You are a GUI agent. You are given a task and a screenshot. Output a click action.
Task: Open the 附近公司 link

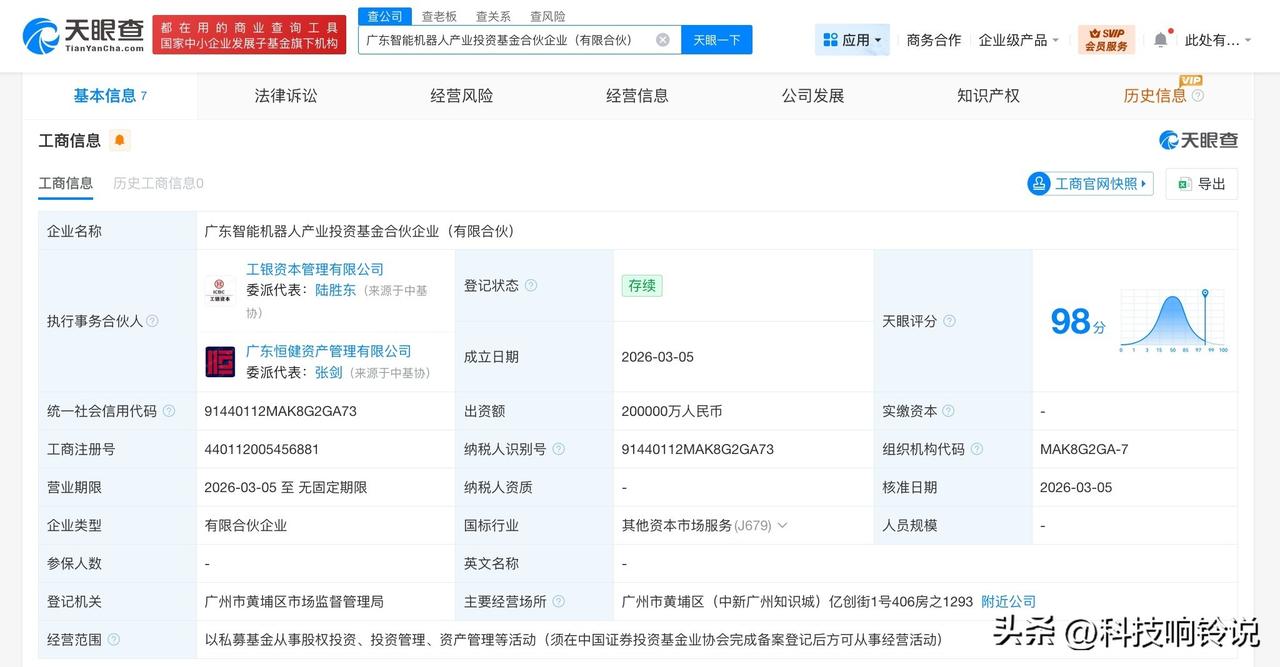(1008, 601)
